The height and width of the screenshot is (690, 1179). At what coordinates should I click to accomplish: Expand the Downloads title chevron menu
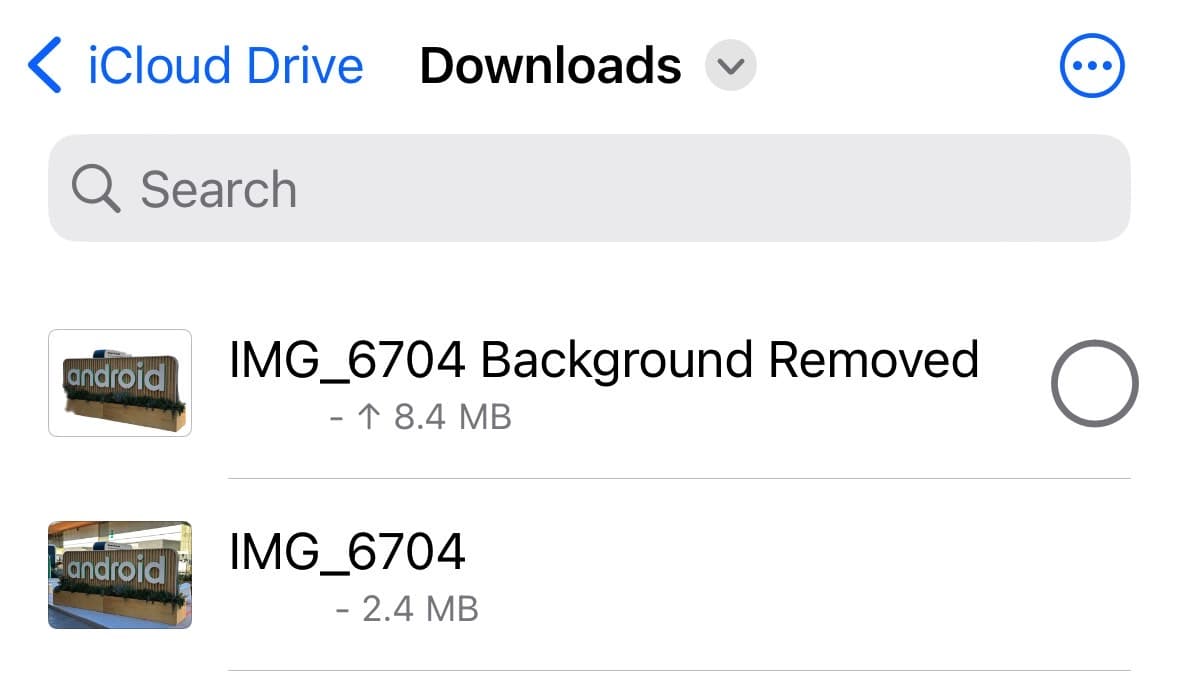731,67
